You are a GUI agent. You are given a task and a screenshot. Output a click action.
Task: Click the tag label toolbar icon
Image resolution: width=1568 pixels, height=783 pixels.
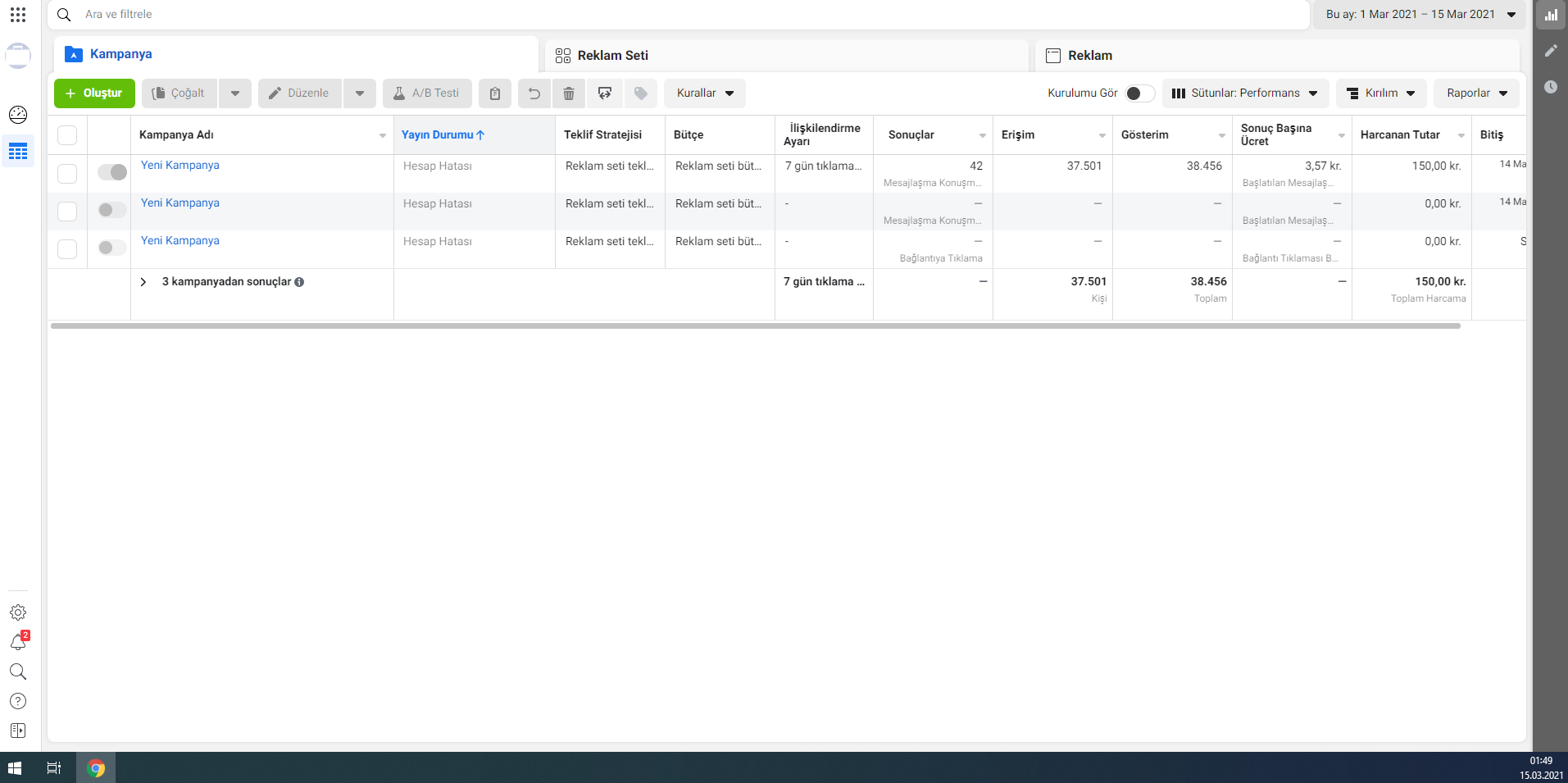click(x=641, y=93)
